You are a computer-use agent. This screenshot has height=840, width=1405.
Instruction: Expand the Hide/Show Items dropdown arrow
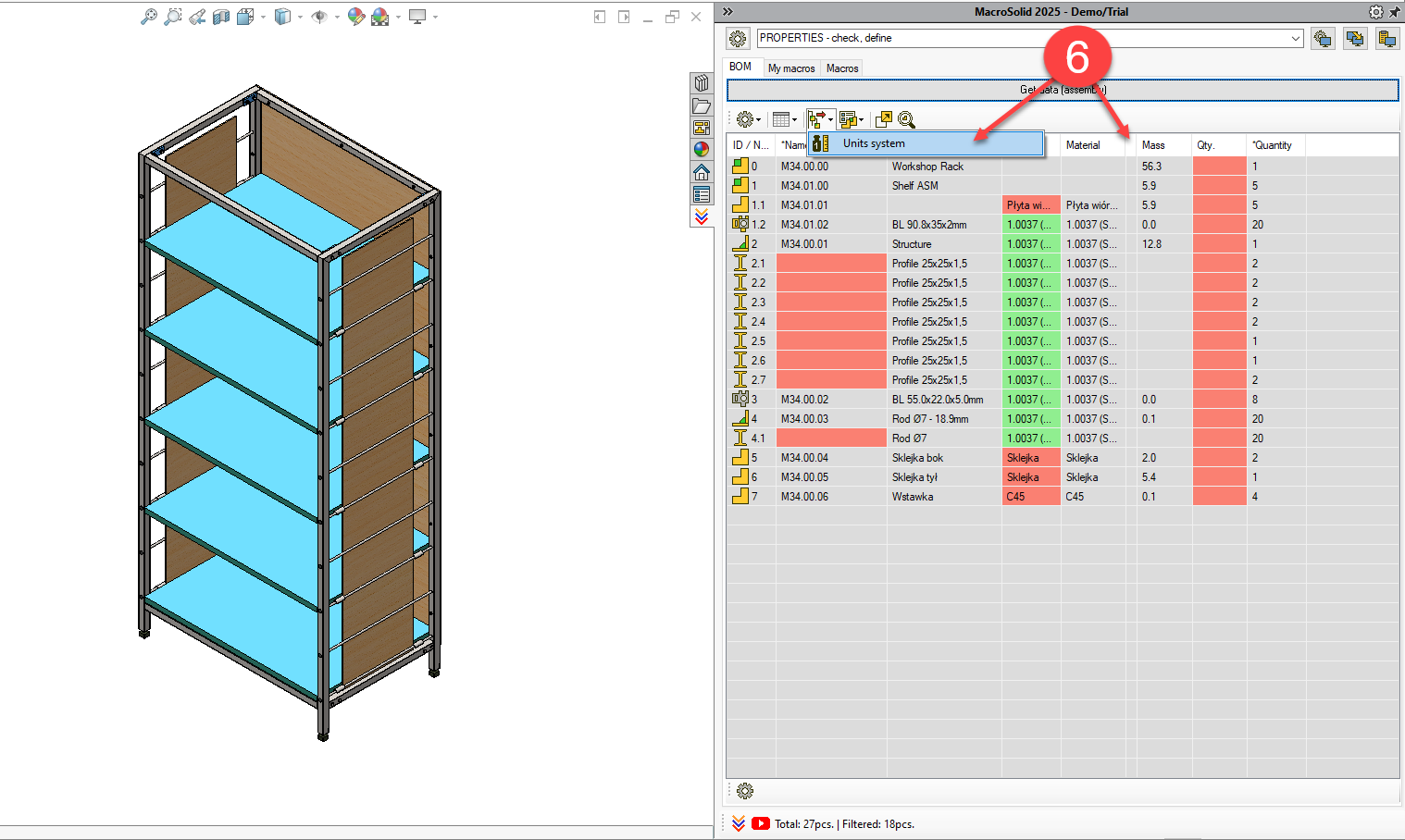click(337, 17)
